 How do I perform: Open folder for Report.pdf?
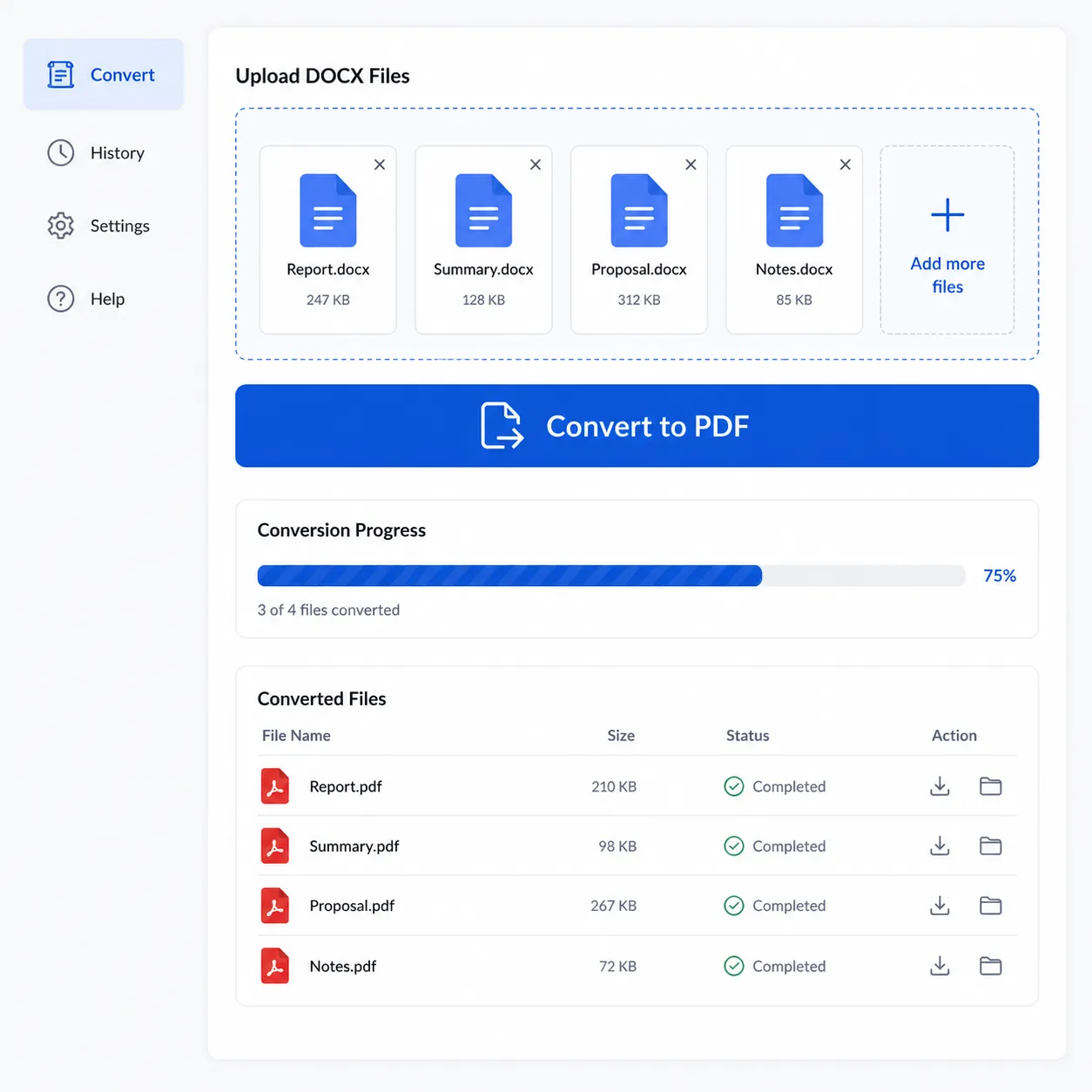pos(991,786)
